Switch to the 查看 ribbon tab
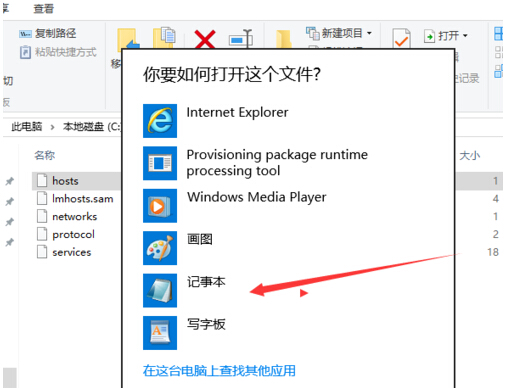The width and height of the screenshot is (520, 388). 43,8
